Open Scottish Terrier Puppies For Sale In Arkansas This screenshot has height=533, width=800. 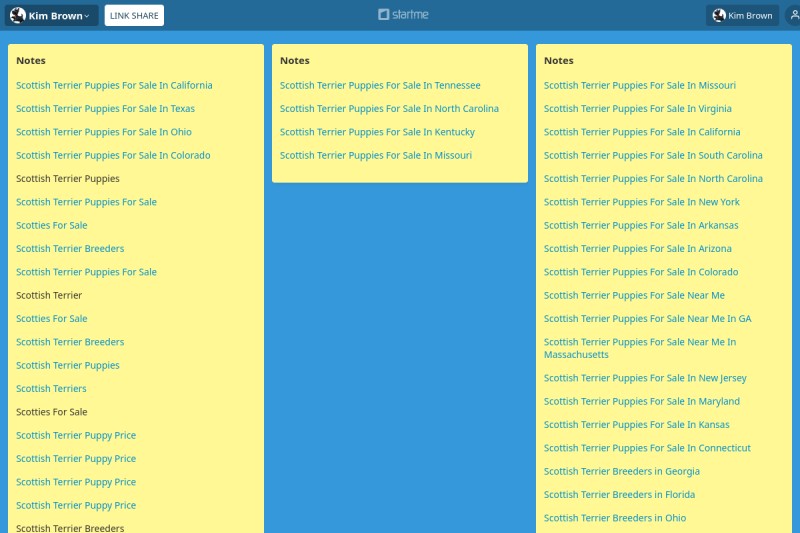click(641, 225)
